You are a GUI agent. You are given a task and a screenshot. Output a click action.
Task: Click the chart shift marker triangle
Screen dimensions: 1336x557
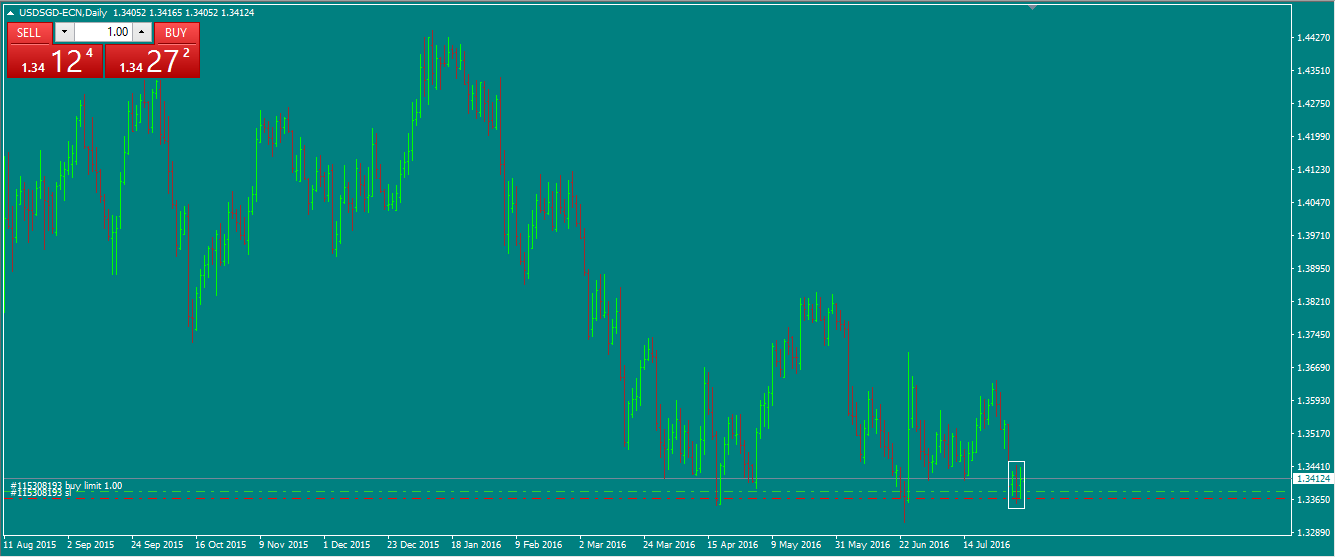click(1032, 7)
